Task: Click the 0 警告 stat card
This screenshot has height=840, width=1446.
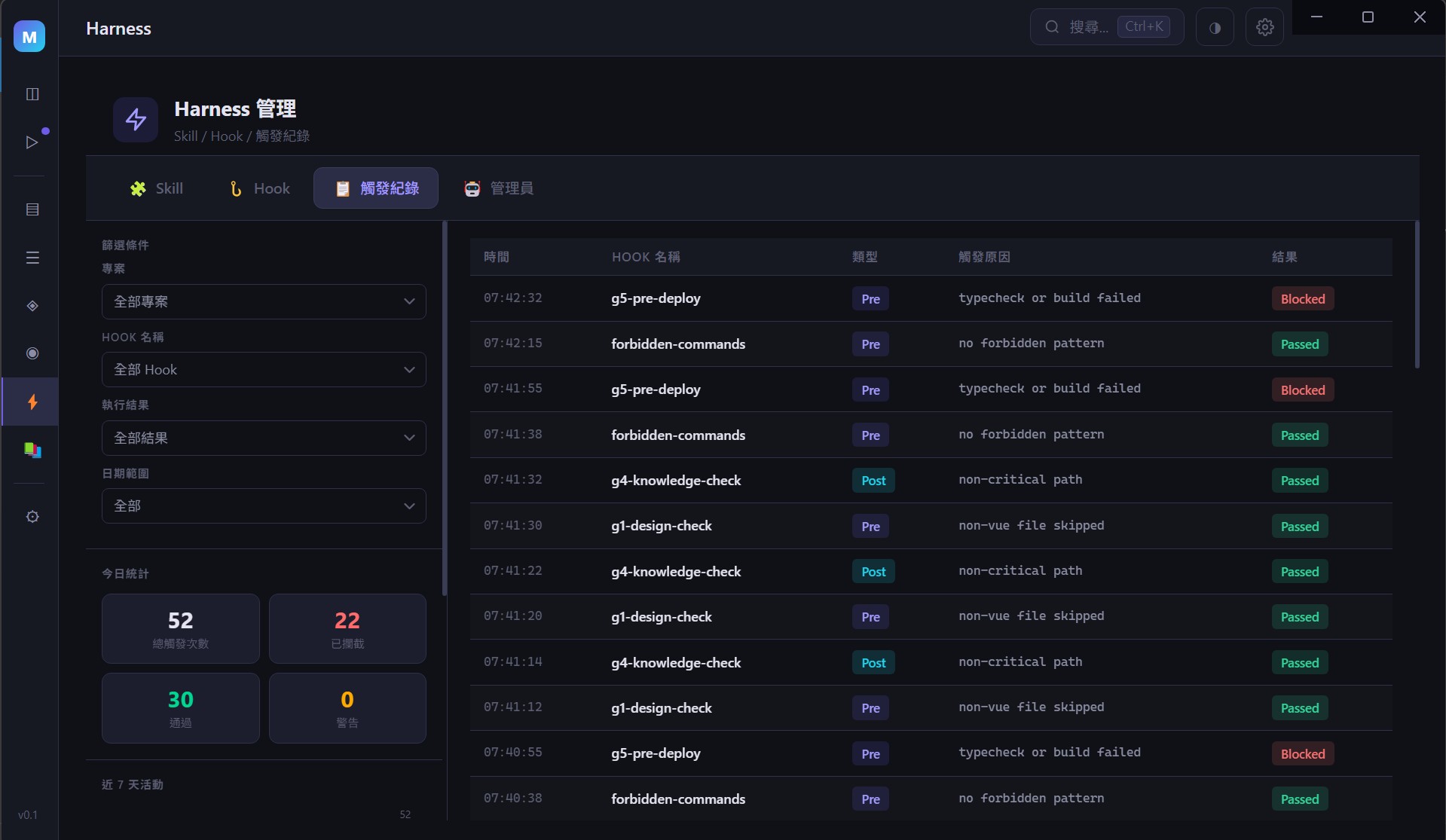Action: point(347,708)
